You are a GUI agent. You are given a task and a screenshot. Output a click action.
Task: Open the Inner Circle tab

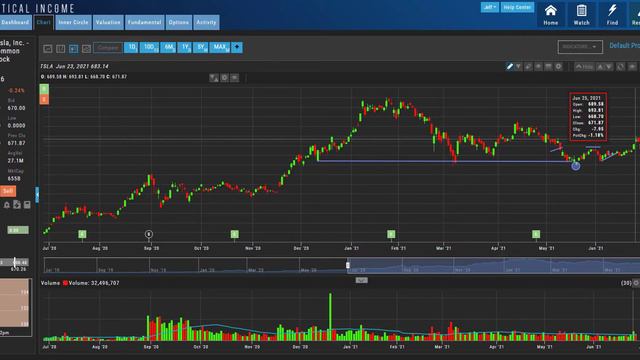pyautogui.click(x=73, y=22)
